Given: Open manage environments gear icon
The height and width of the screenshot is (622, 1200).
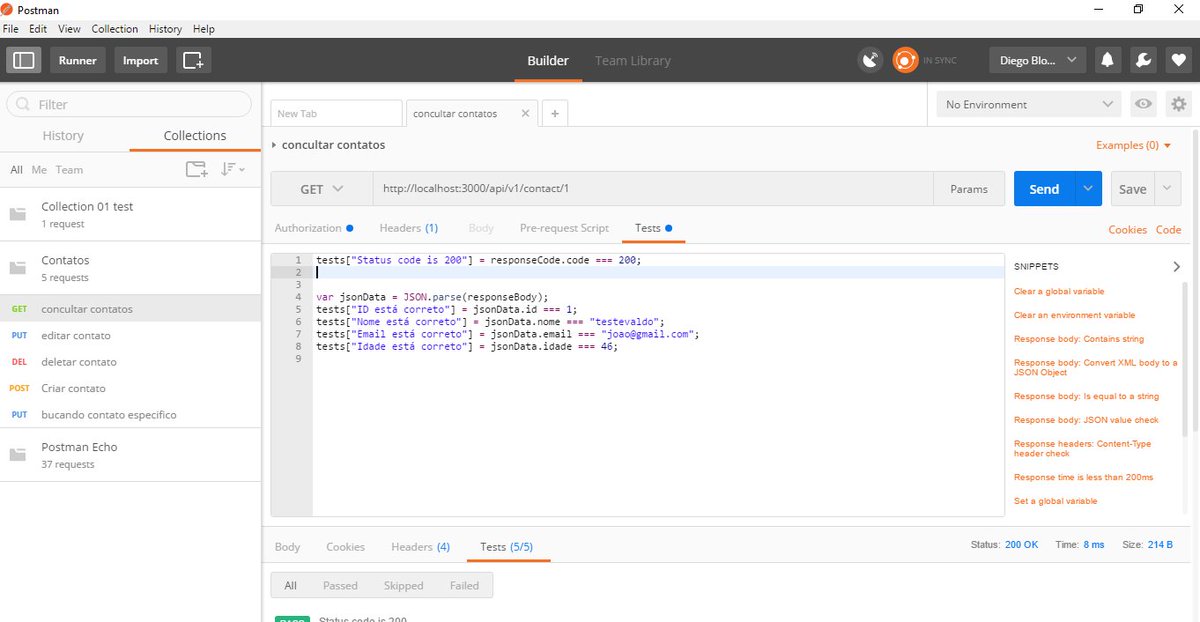Looking at the screenshot, I should [x=1179, y=104].
